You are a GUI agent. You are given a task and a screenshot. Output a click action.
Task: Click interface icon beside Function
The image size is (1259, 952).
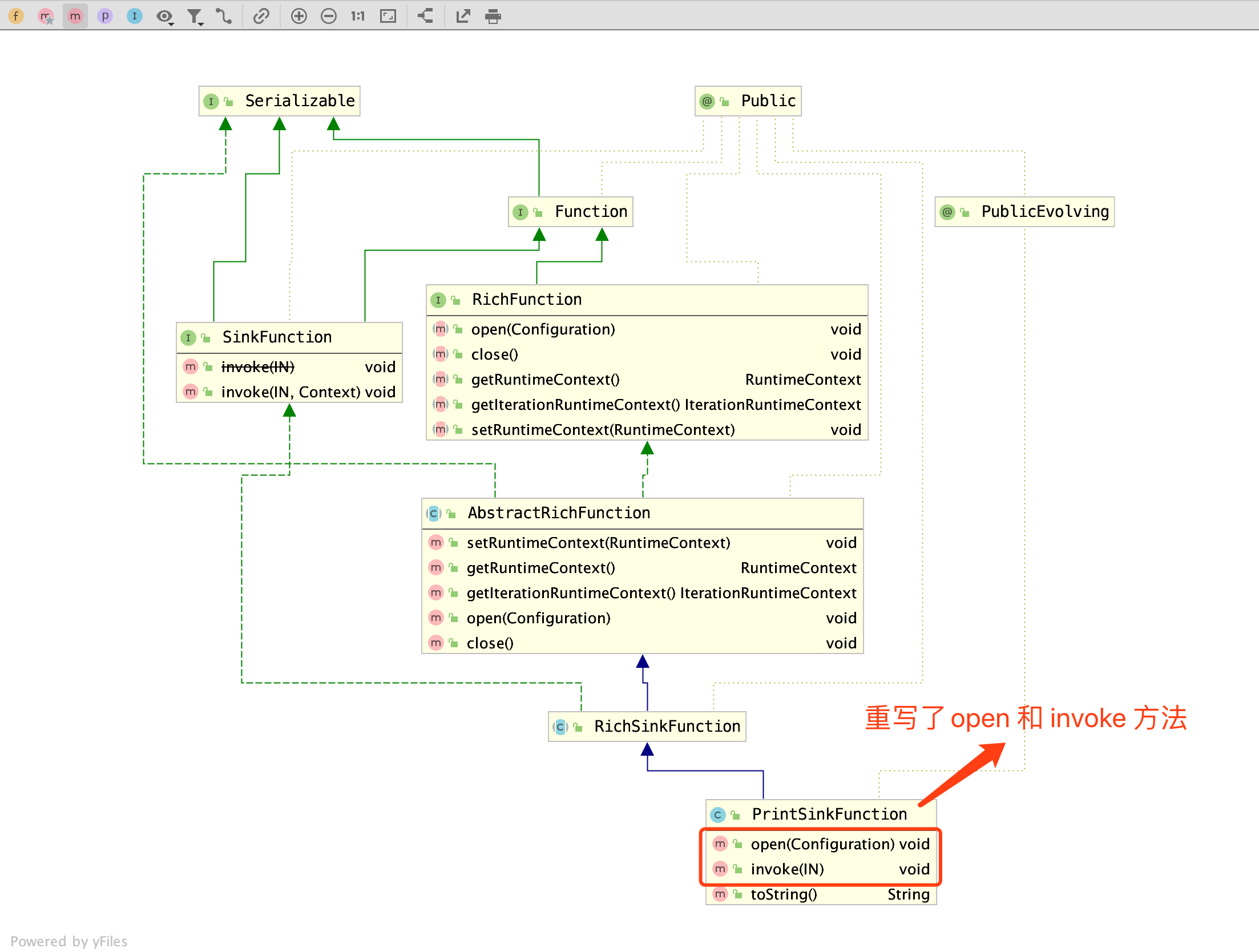click(x=520, y=212)
